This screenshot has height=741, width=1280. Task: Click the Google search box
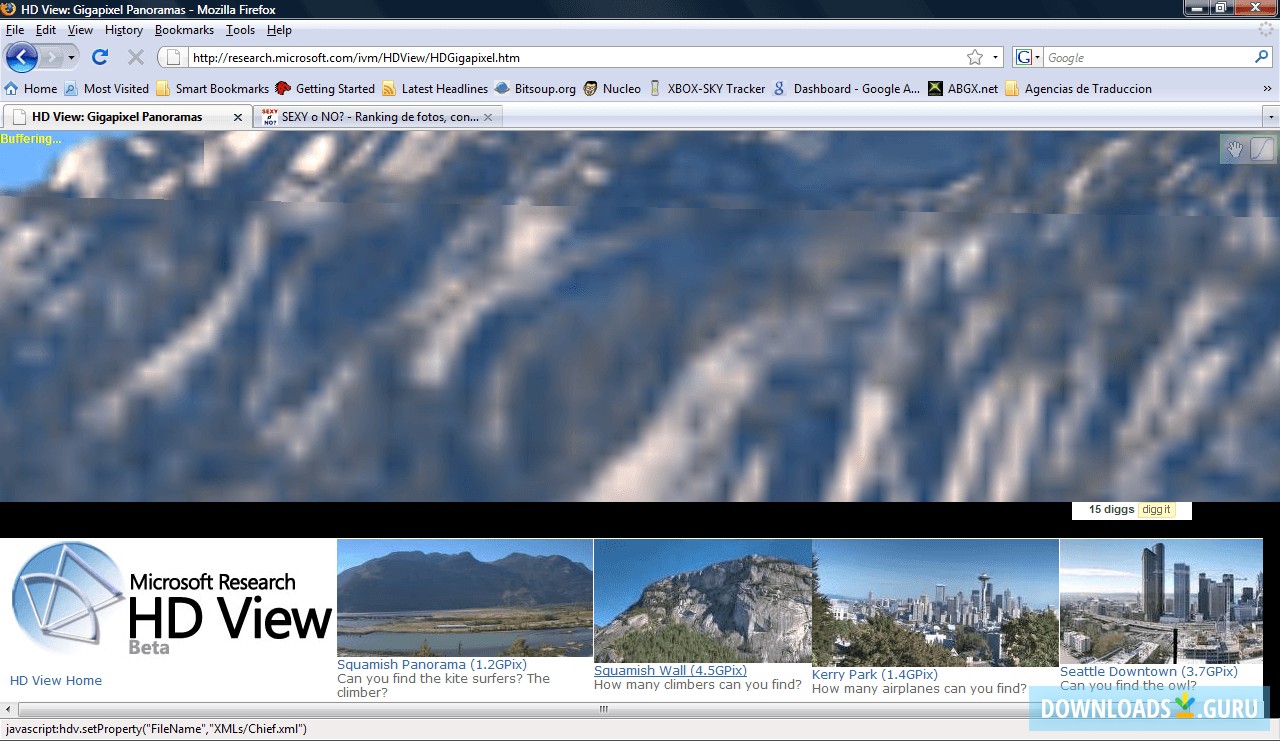point(1148,58)
